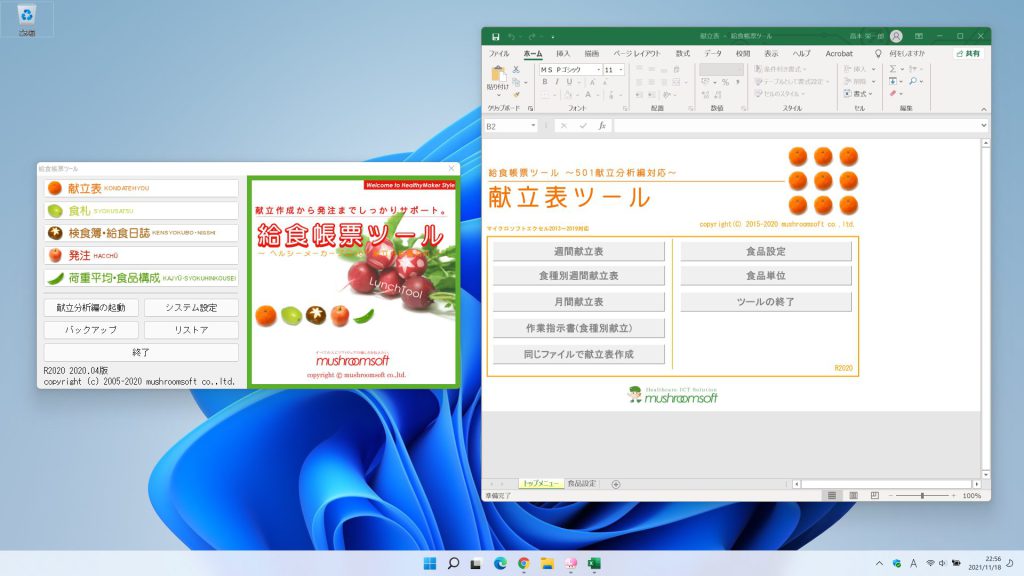Show hidden system tray icons
Viewport: 1024px width, 576px height.
(x=879, y=563)
